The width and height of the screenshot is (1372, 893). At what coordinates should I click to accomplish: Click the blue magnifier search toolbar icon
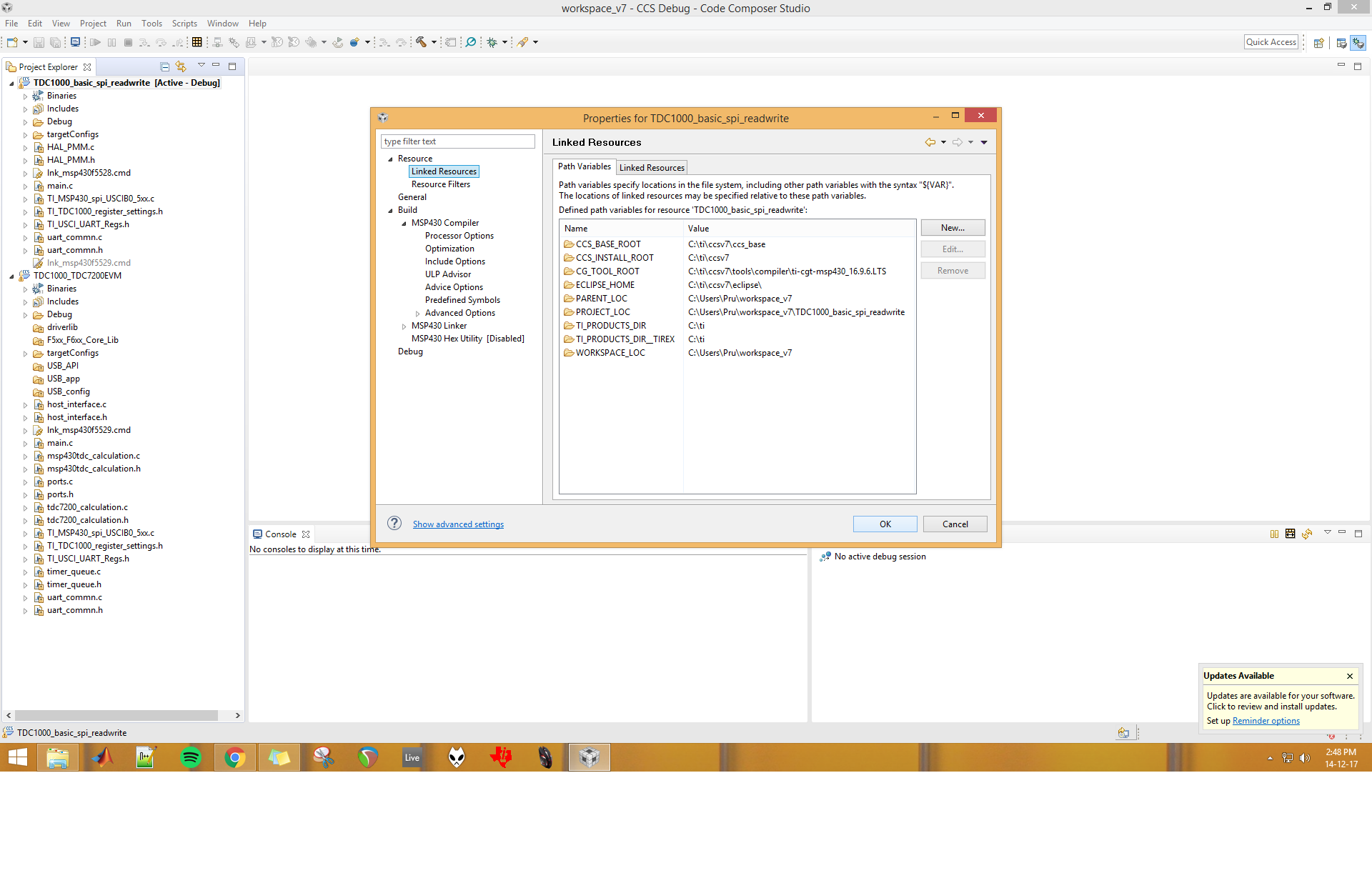coord(471,42)
